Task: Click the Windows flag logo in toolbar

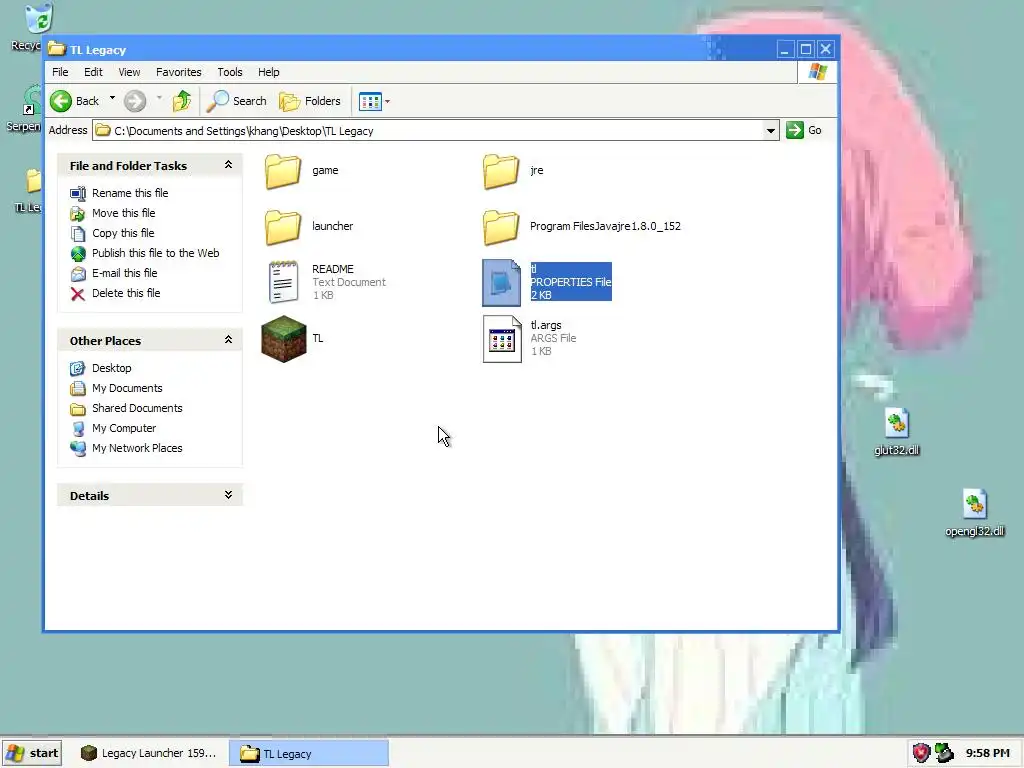Action: pyautogui.click(x=817, y=71)
